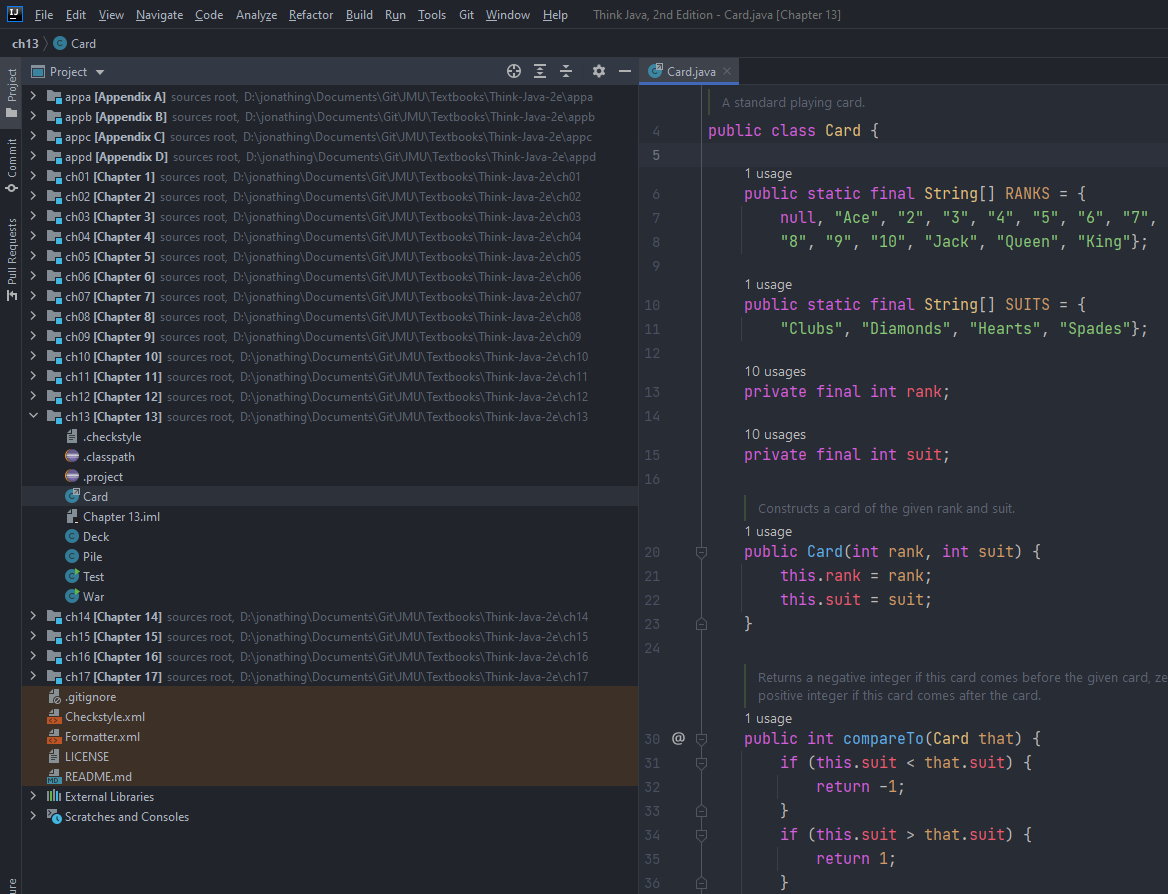Image resolution: width=1168 pixels, height=894 pixels.
Task: Fold the Card constructor at line 20
Action: click(701, 552)
